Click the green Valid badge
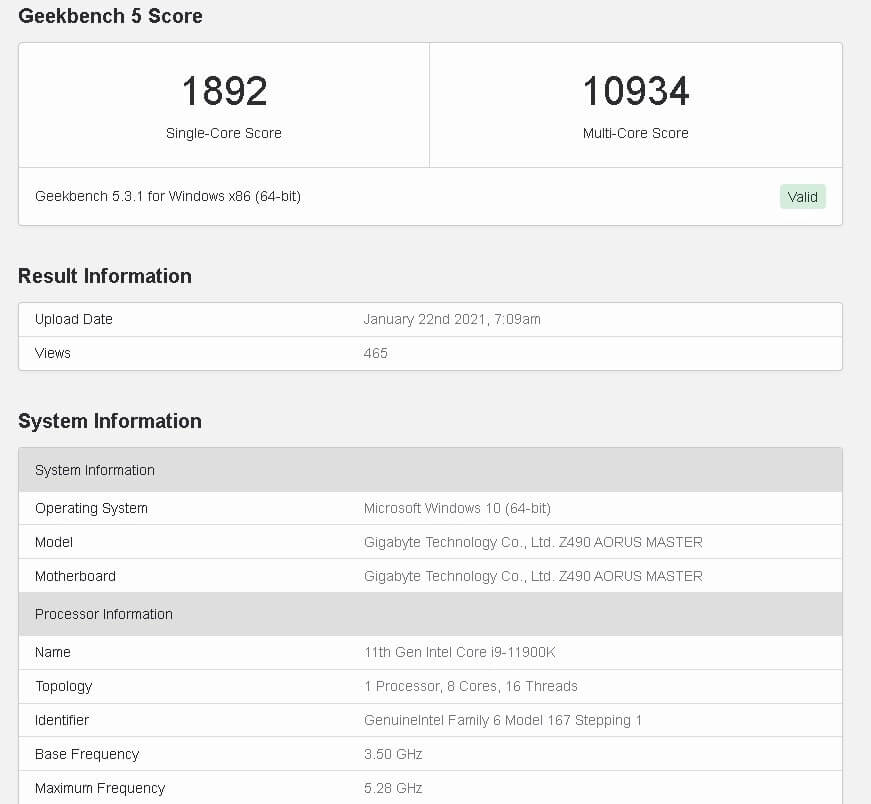This screenshot has height=804, width=871. tap(802, 197)
